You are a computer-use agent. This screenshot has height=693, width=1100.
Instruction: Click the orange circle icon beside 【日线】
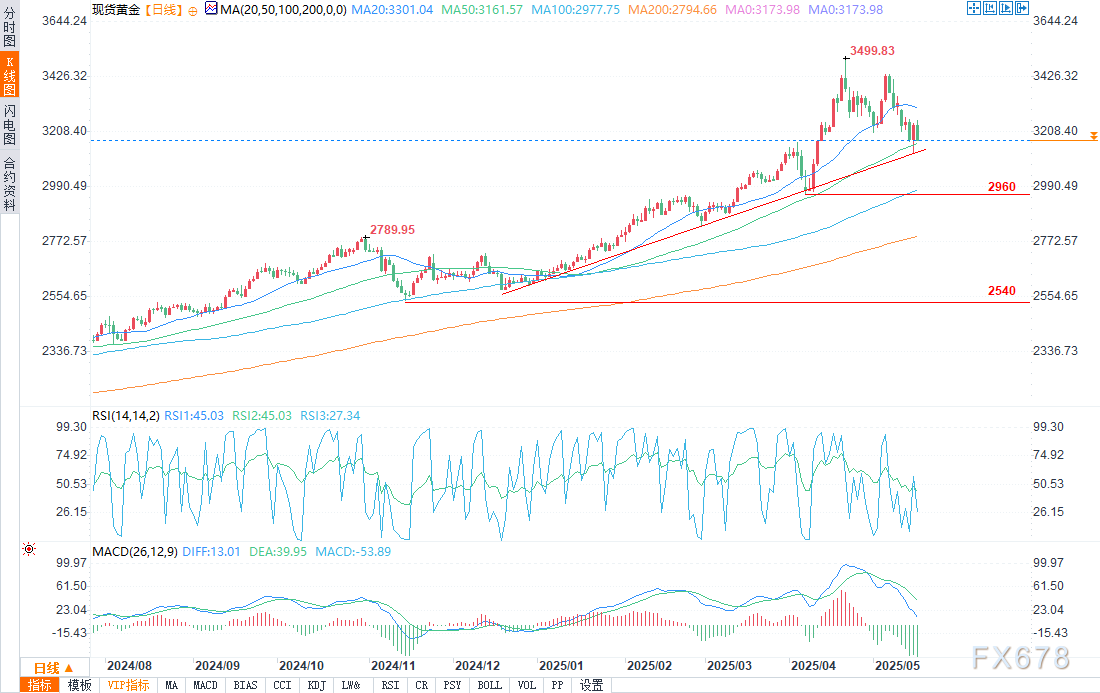coord(191,9)
